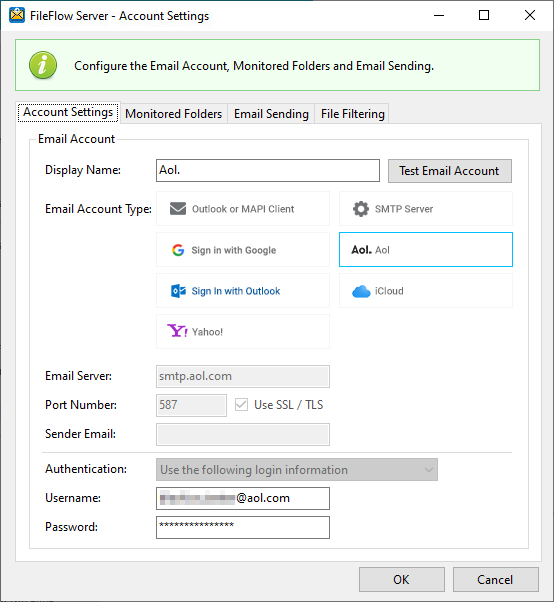
Task: Select the Yahoo! account type icon
Action: (x=177, y=331)
